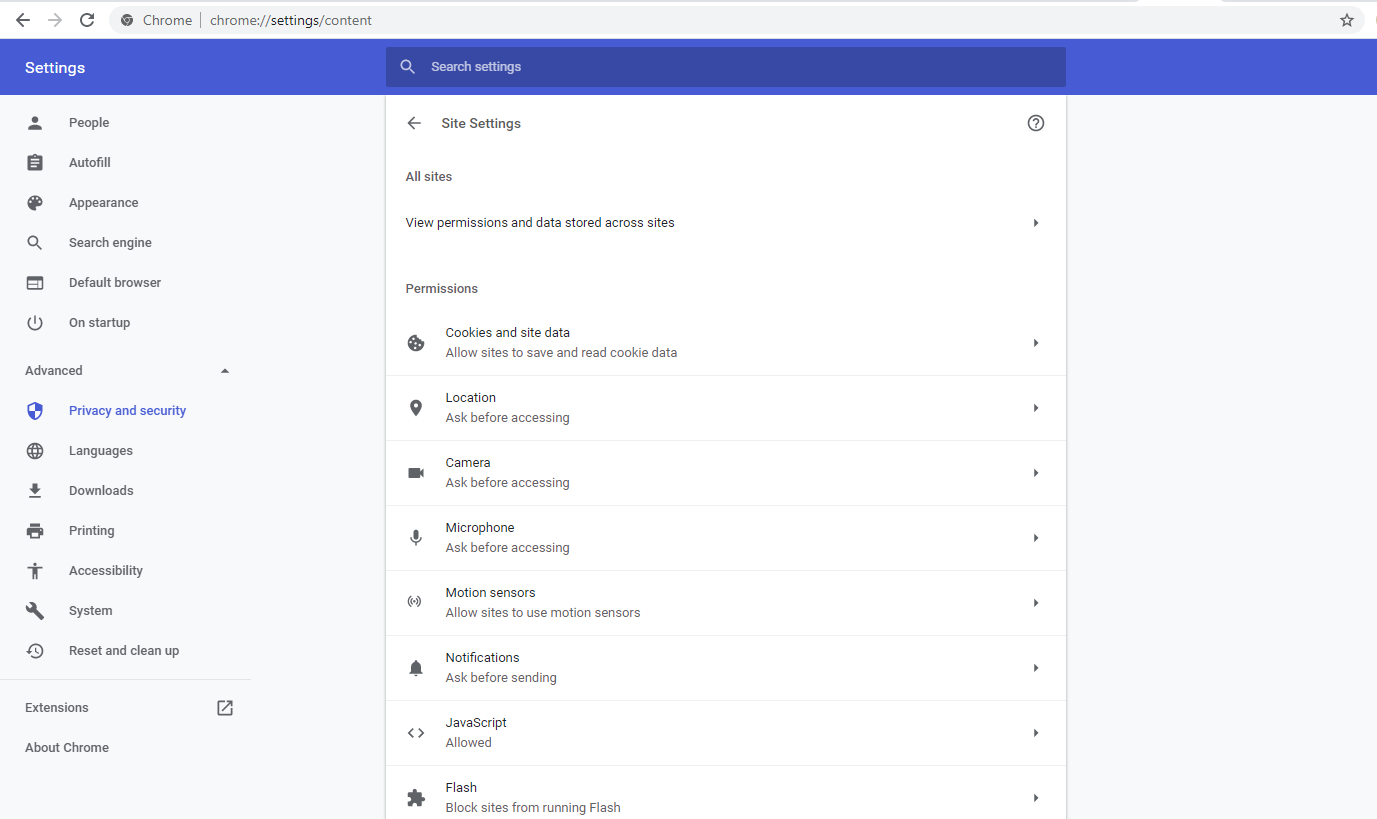Click Search settings input field

click(725, 67)
